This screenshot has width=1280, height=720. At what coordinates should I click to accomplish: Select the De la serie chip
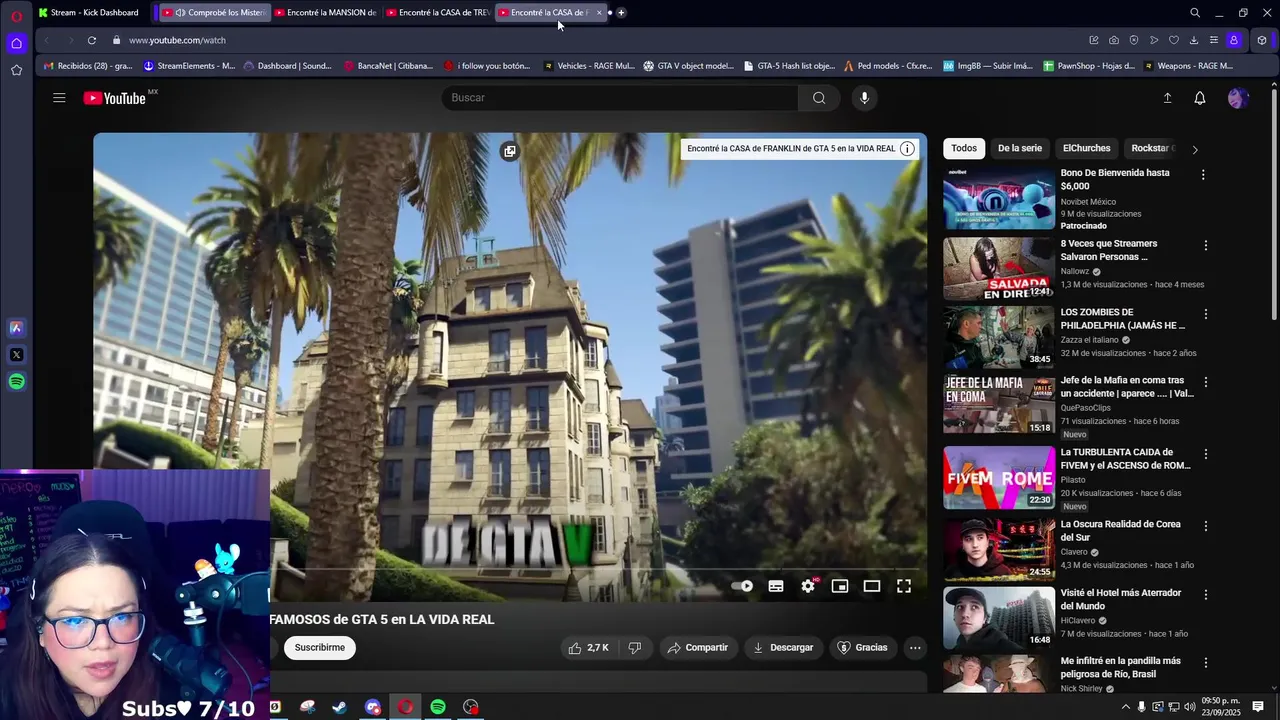coord(1020,148)
